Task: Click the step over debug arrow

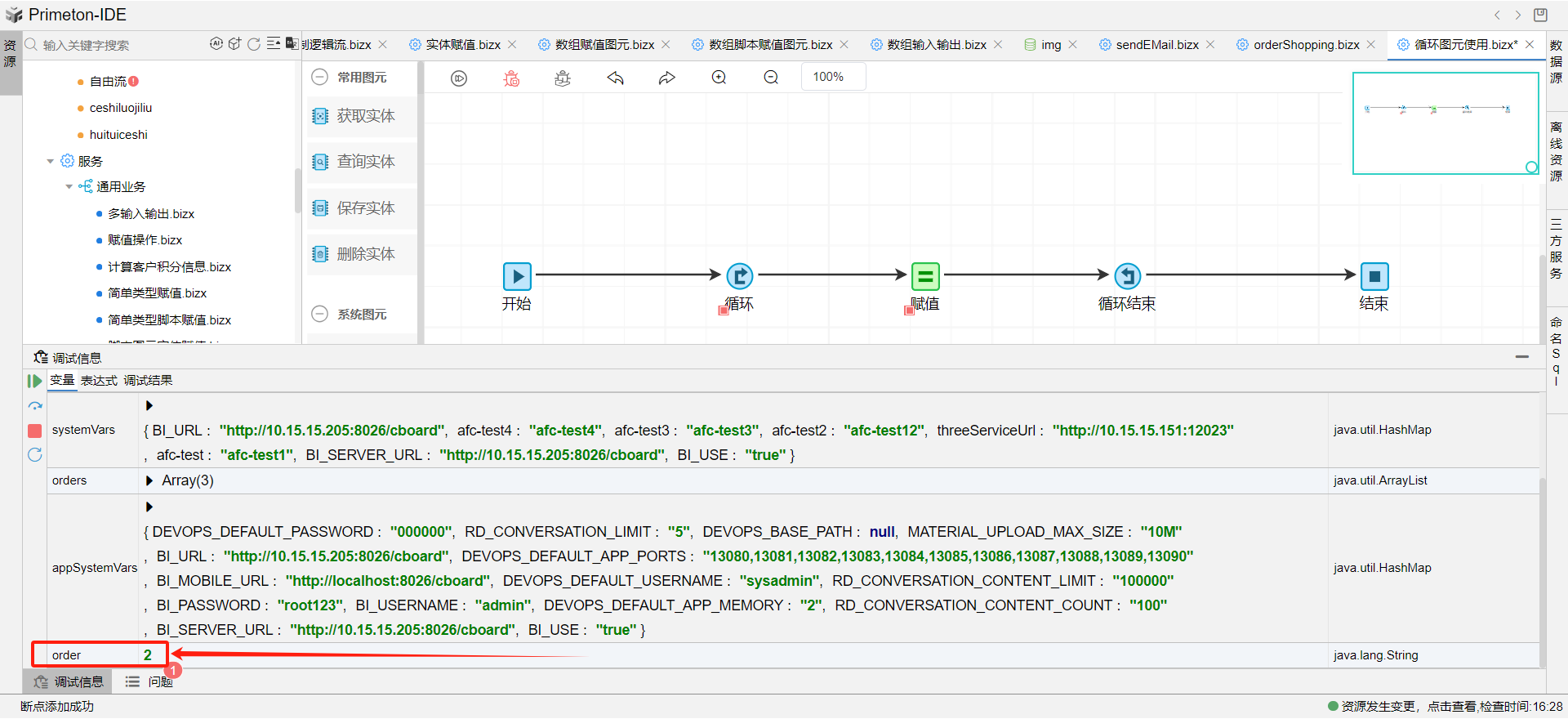Action: [x=34, y=406]
